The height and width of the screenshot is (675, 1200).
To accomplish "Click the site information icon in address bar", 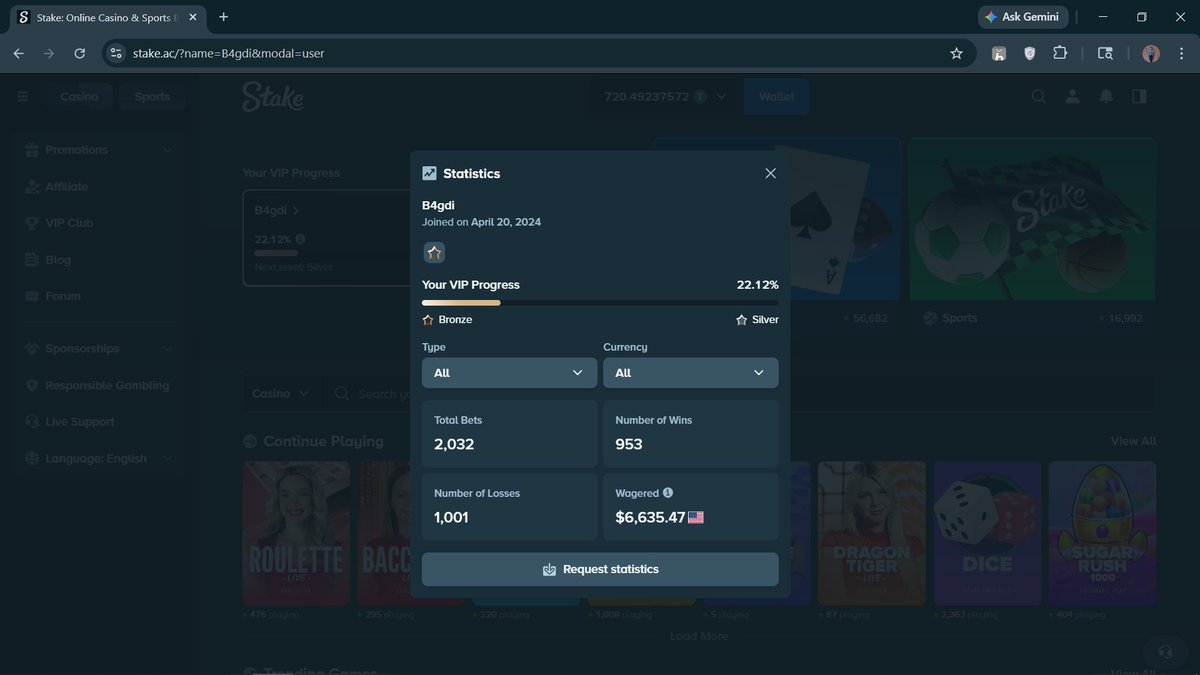I will (116, 54).
